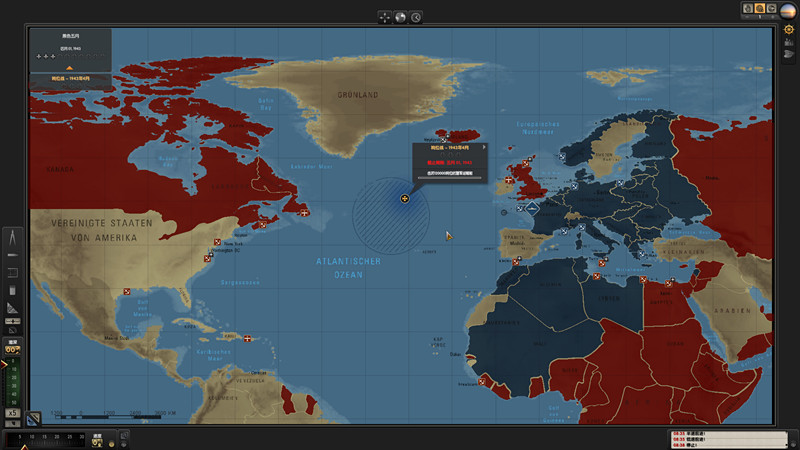Toggle the first station button top-right

pyautogui.click(x=748, y=9)
